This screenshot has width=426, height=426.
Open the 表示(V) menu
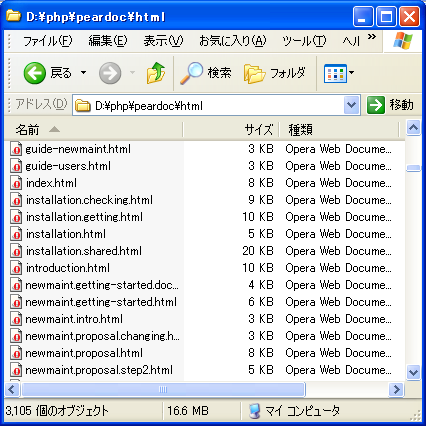[163, 41]
